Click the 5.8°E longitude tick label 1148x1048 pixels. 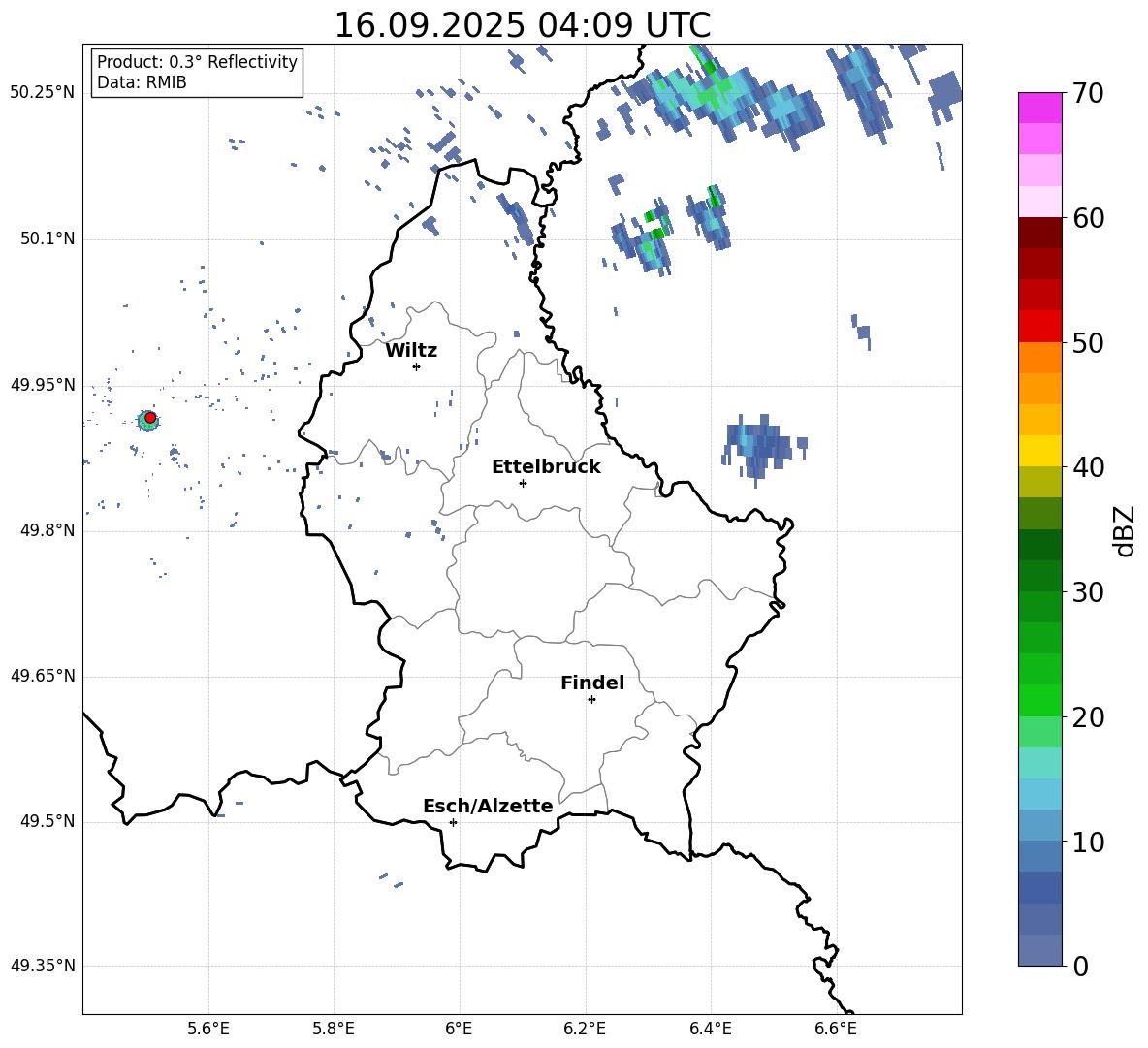pos(334,1029)
